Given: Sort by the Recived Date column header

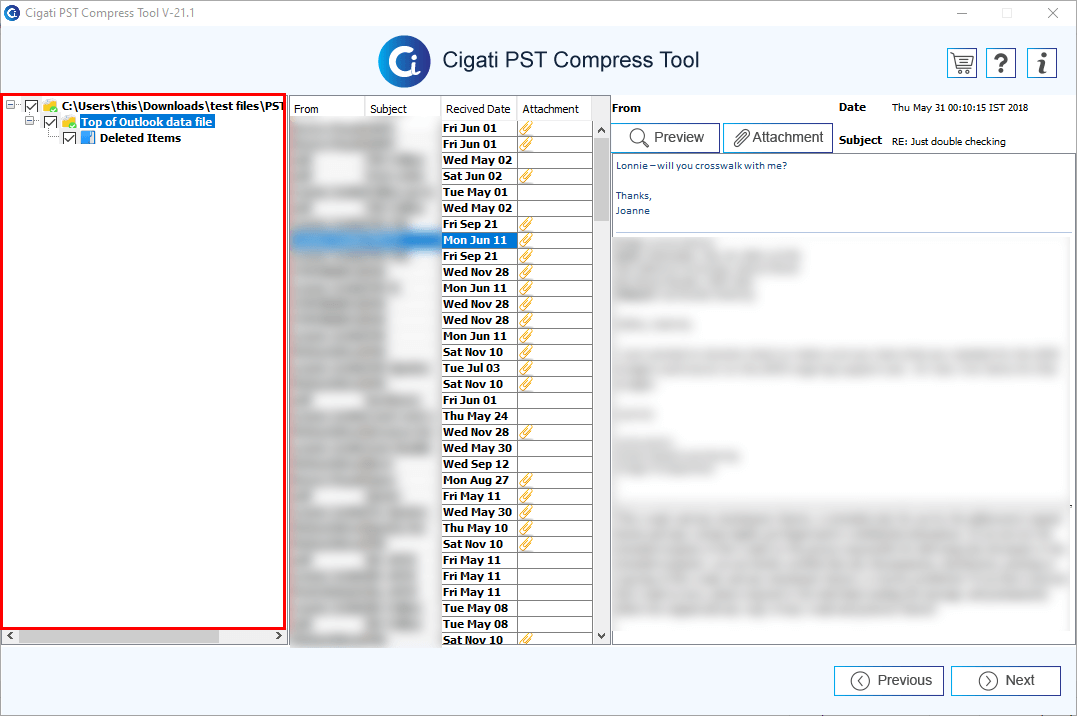Looking at the screenshot, I should coord(479,109).
